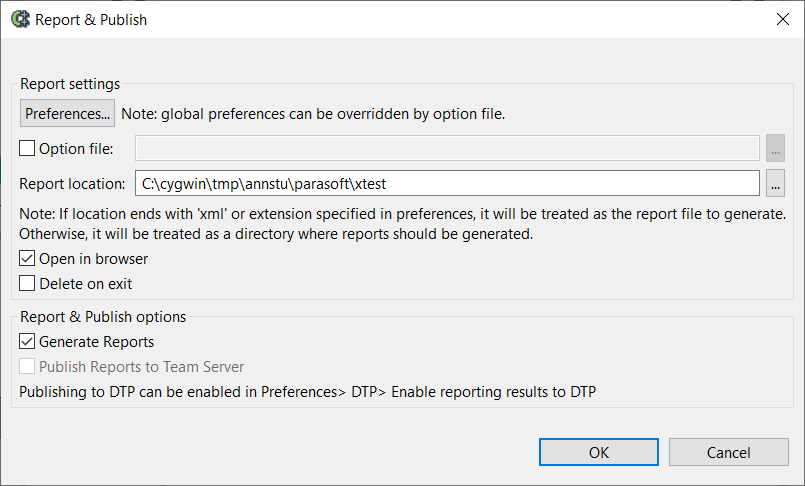Close the Report & Publish dialog
The width and height of the screenshot is (805, 486).
(x=782, y=20)
